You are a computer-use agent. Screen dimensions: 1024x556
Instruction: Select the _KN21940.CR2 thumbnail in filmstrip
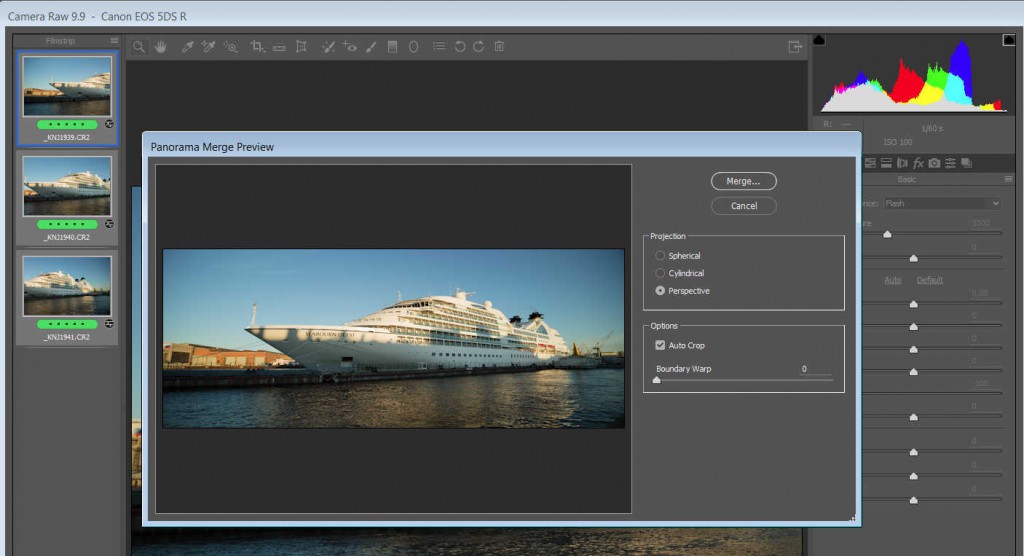coord(67,187)
